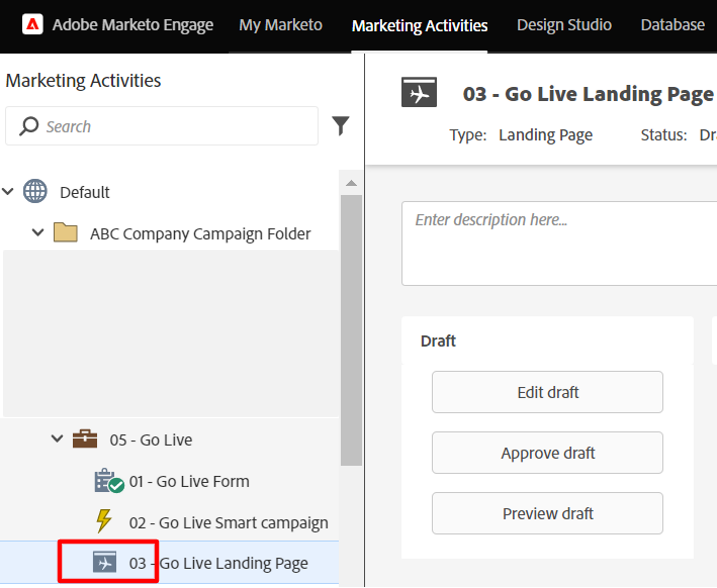Select the Default workspace globe icon
Image resolution: width=717 pixels, height=588 pixels.
click(x=35, y=191)
